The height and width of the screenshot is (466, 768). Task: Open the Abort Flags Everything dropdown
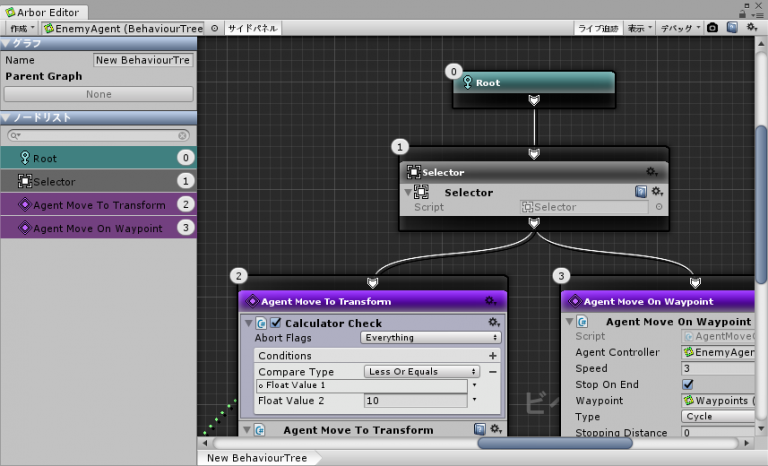tap(430, 338)
